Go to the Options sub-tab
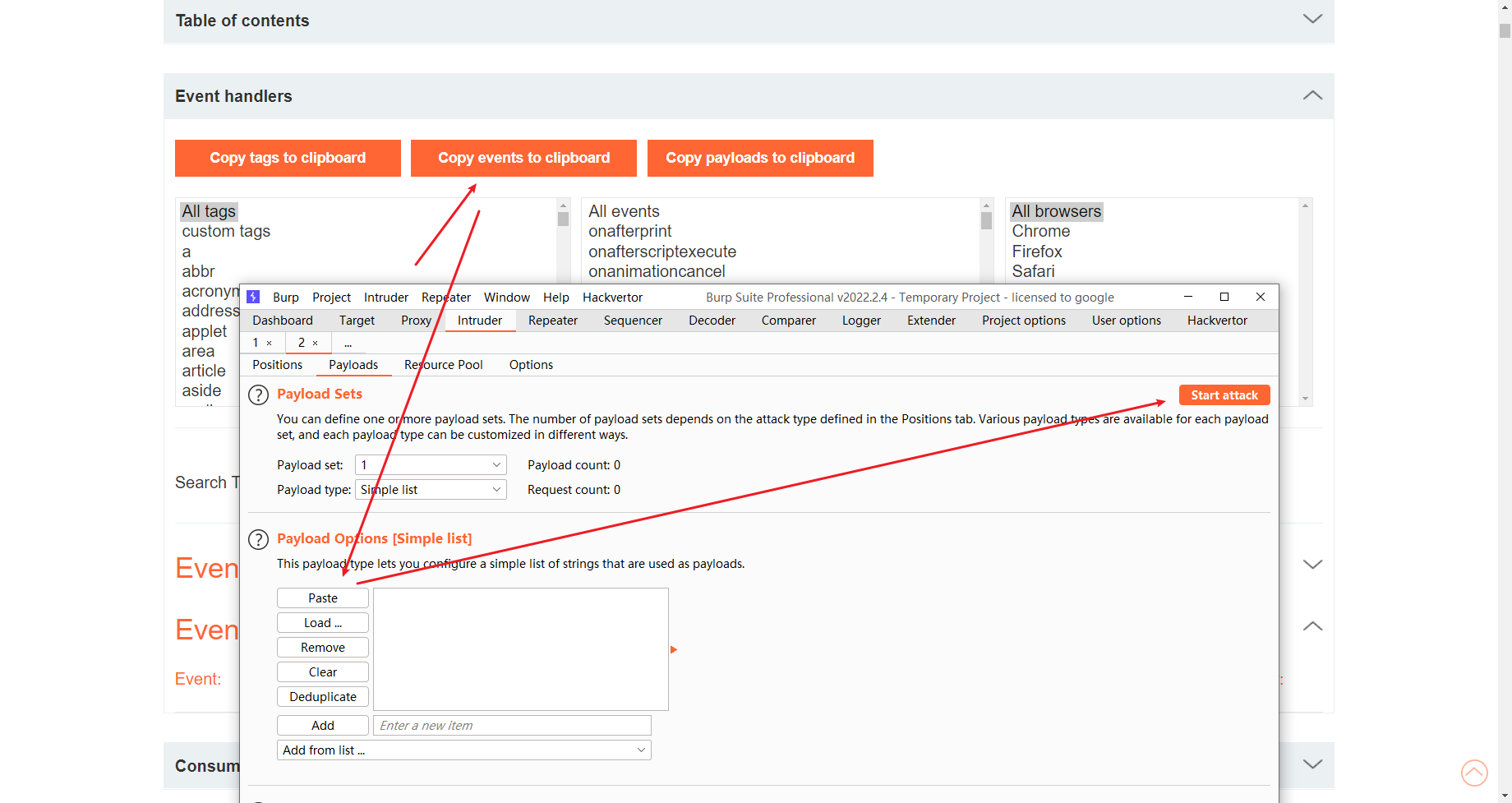Image resolution: width=1512 pixels, height=803 pixels. (531, 365)
